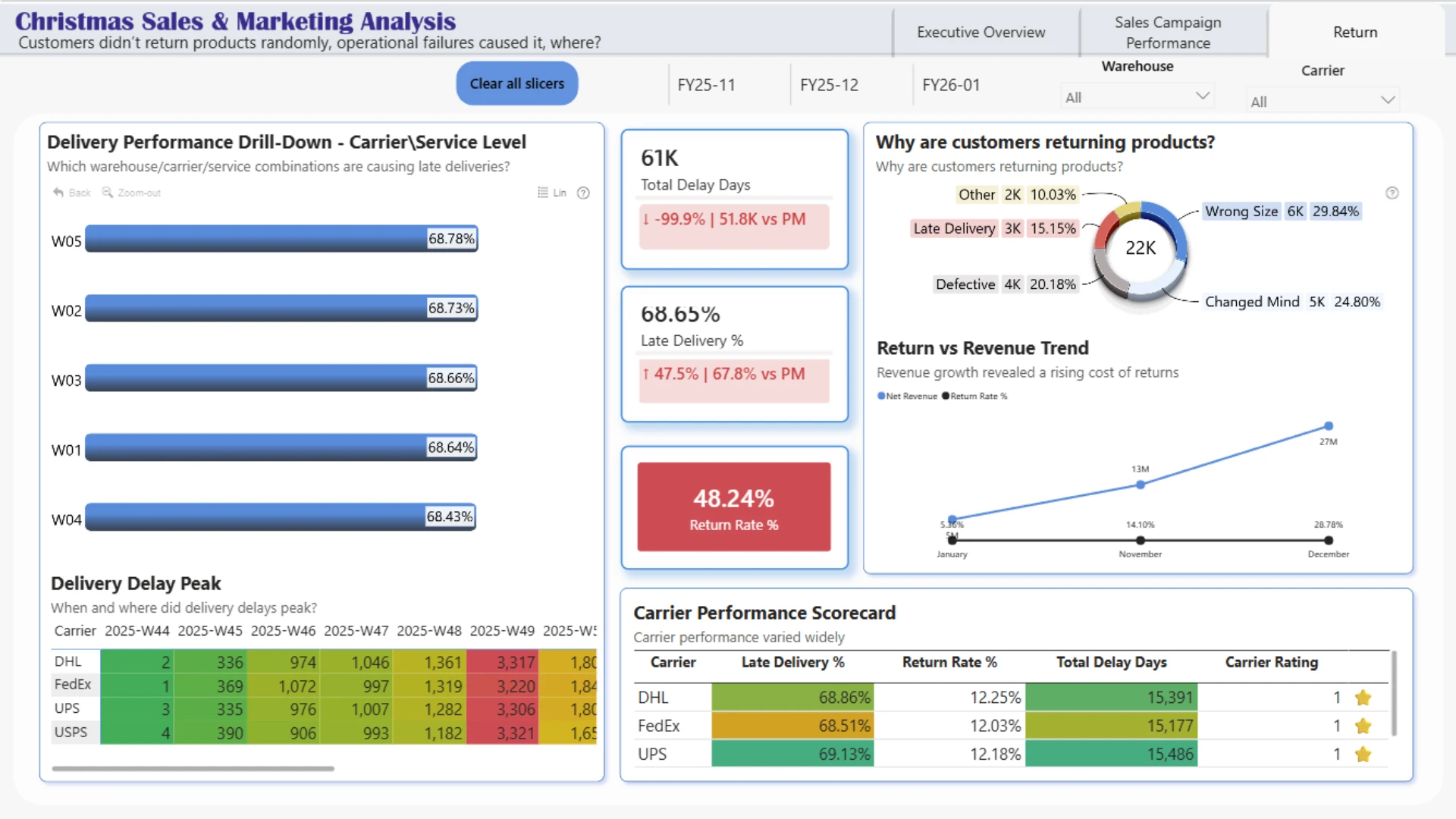Viewport: 1456px width, 819px height.
Task: Click Late Delivery 15.15% label
Action: (x=994, y=228)
